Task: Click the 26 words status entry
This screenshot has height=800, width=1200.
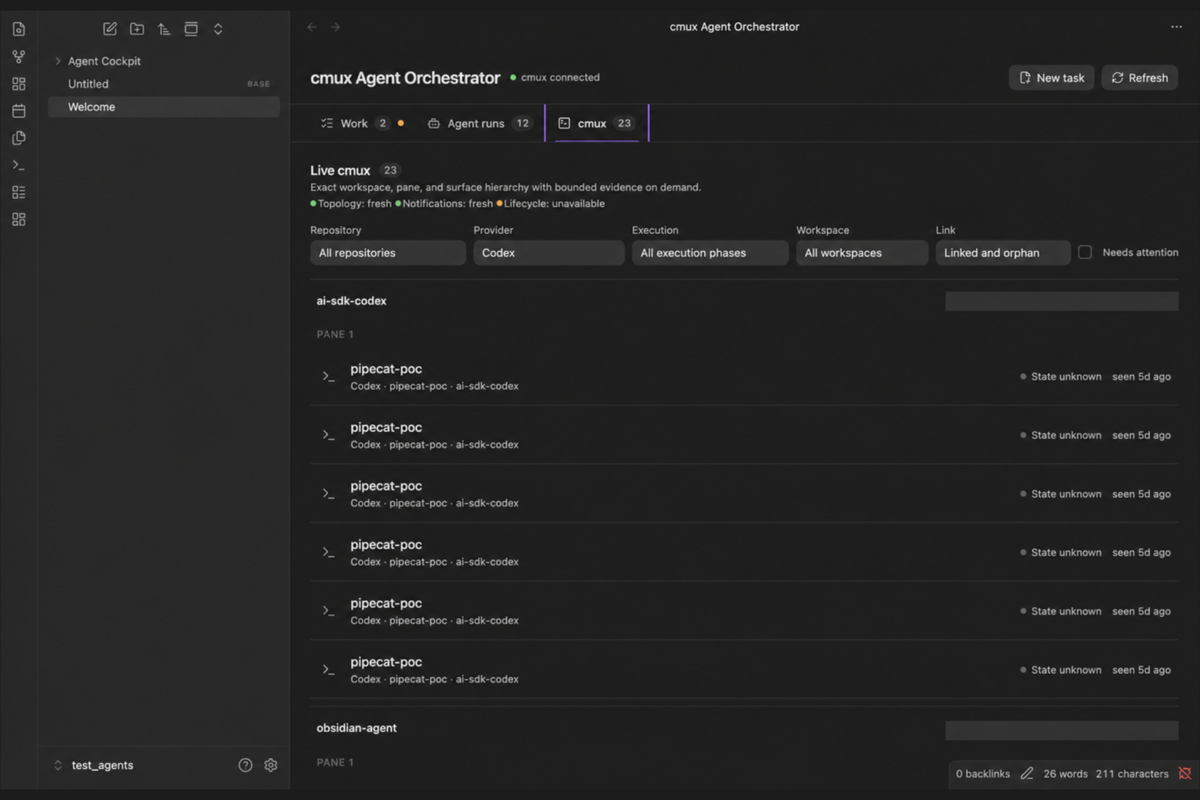Action: 1066,773
